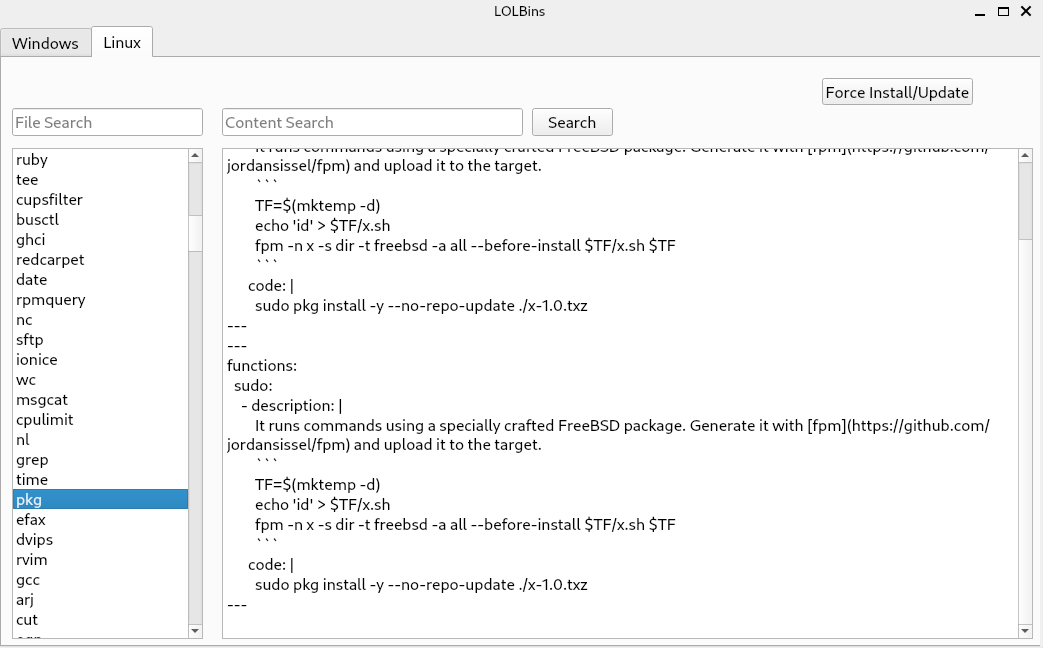Viewport: 1043px width, 648px height.
Task: Click the 'functions:' line in content
Action: point(262,366)
